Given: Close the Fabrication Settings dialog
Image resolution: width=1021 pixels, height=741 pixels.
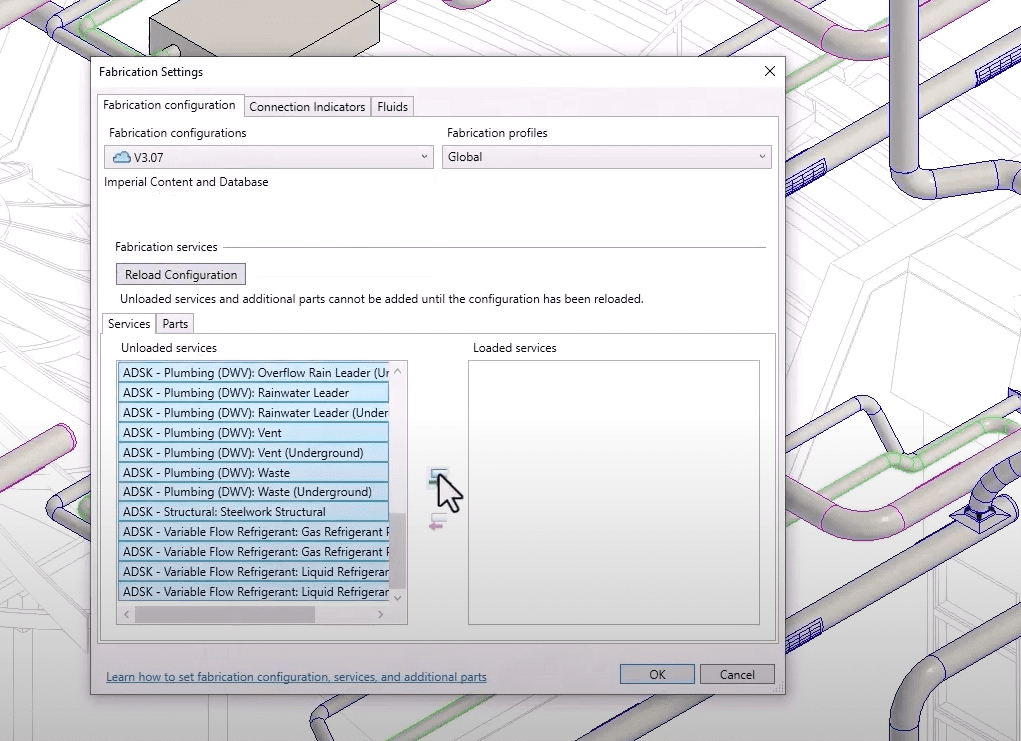Looking at the screenshot, I should [770, 71].
